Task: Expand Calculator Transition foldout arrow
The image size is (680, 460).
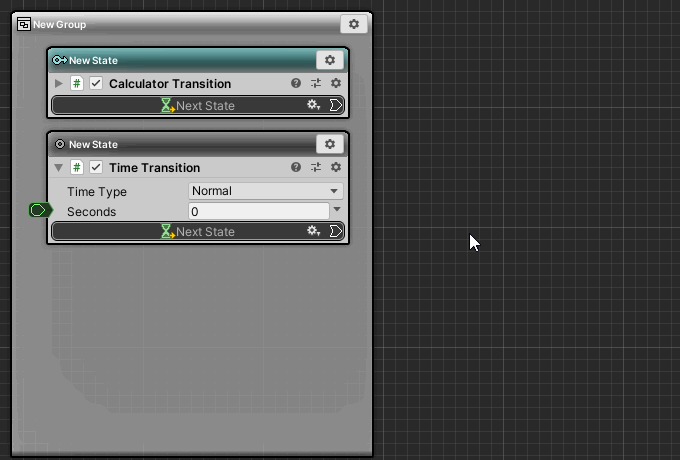Action: (x=59, y=84)
